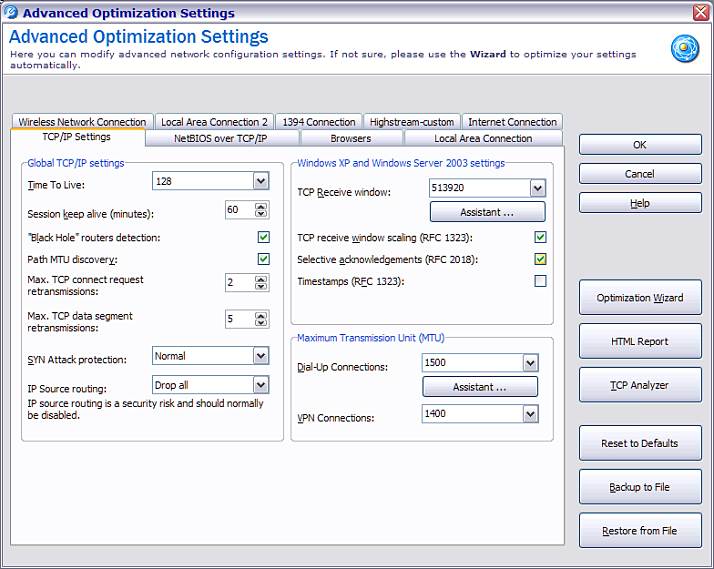The height and width of the screenshot is (569, 714).
Task: Disable "Black Hole" routers detection checkbox
Action: pyautogui.click(x=263, y=238)
